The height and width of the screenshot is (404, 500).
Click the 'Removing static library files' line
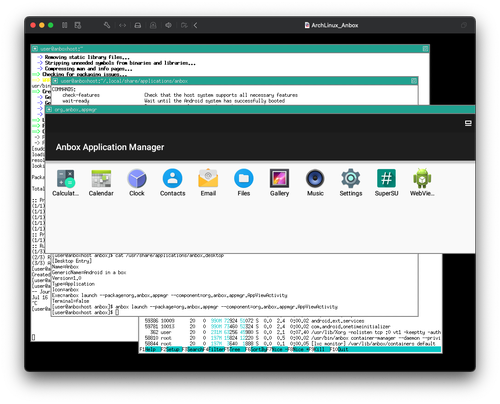(83, 57)
